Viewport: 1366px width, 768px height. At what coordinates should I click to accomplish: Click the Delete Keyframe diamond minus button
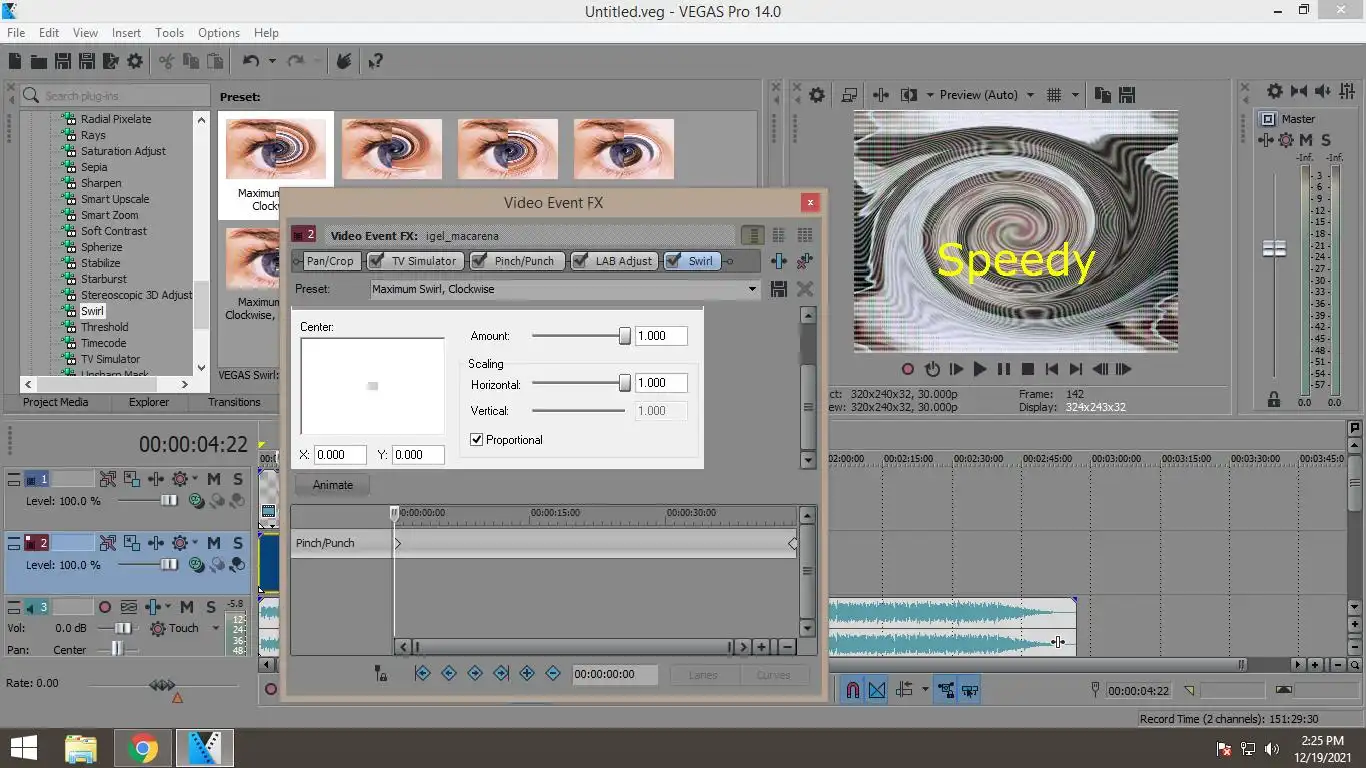tap(553, 674)
